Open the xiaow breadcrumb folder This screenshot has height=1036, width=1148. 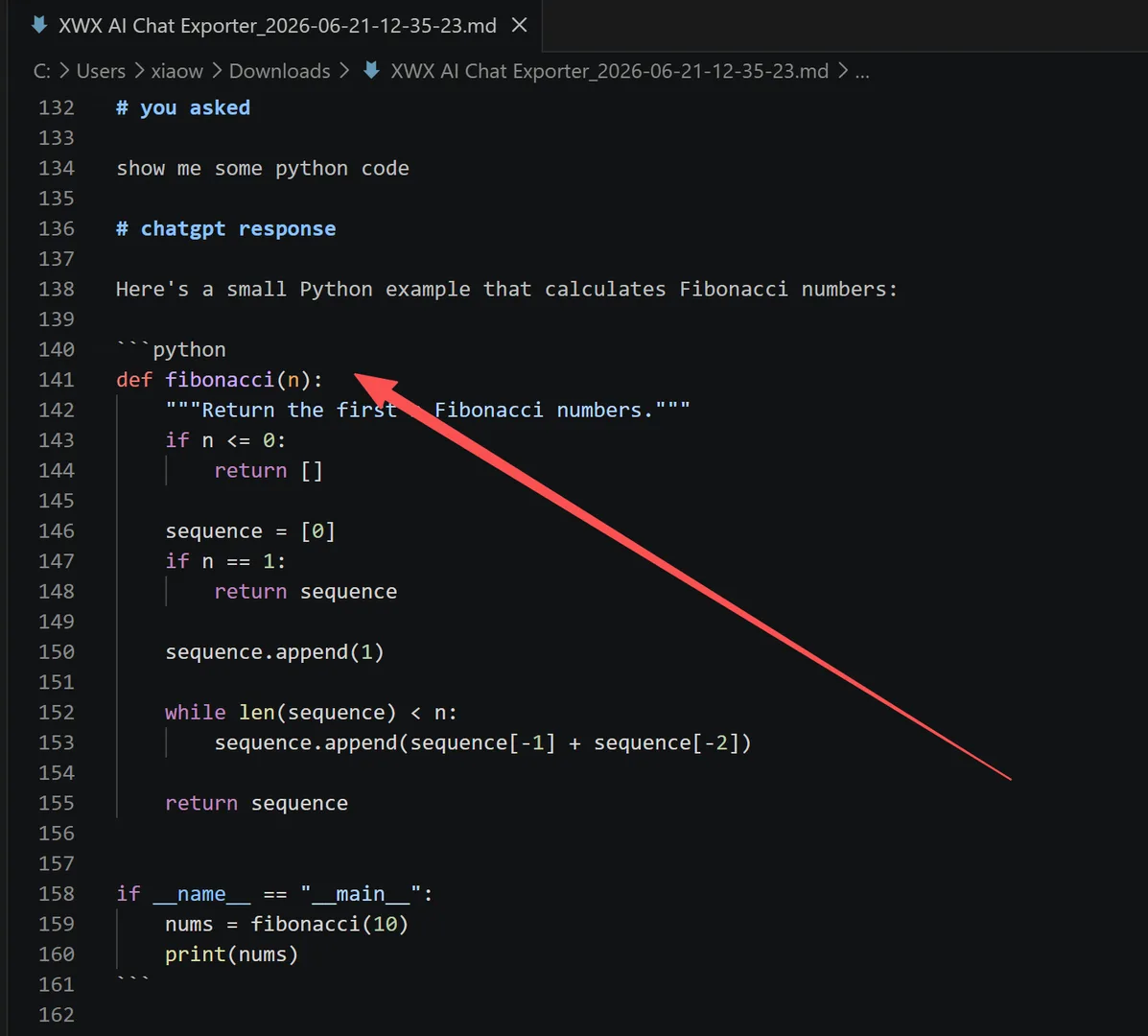[176, 71]
